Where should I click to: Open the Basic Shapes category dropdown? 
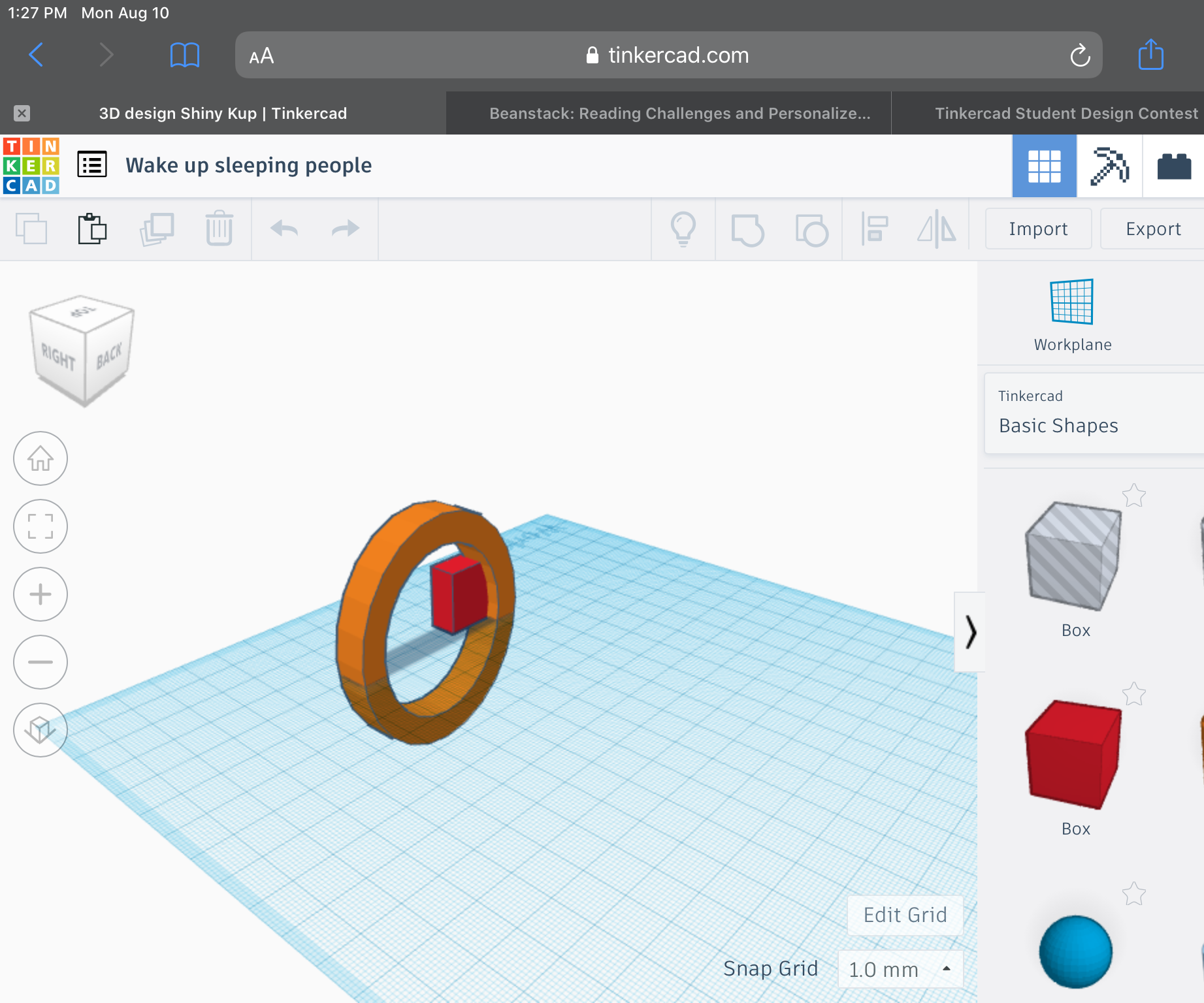(1094, 413)
